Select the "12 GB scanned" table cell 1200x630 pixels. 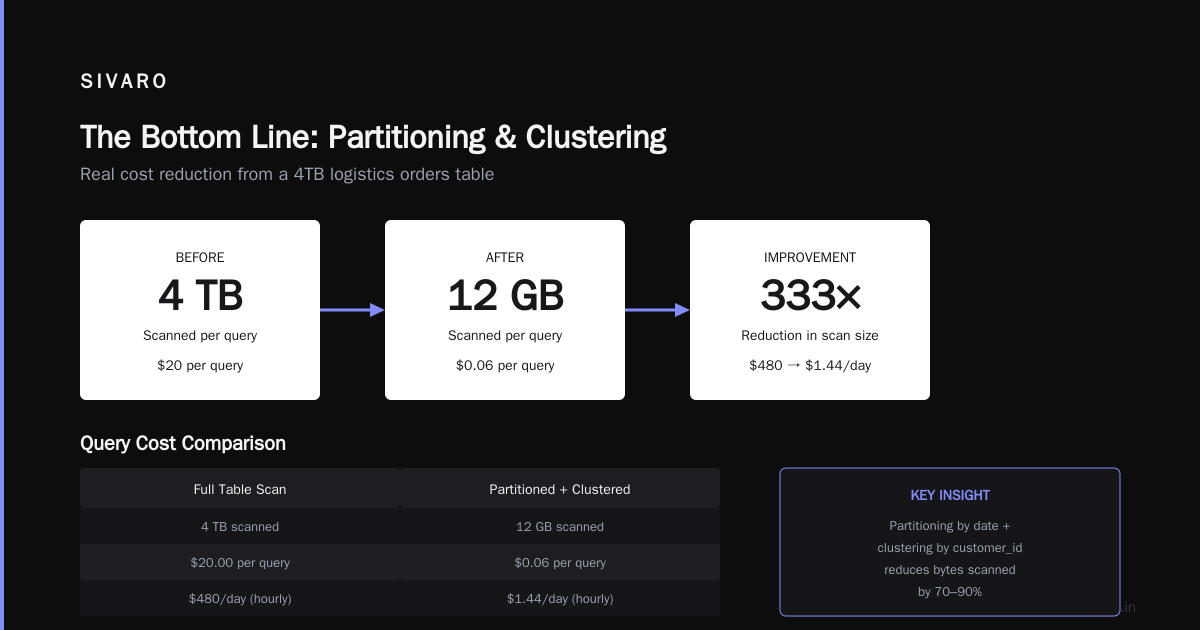click(560, 526)
